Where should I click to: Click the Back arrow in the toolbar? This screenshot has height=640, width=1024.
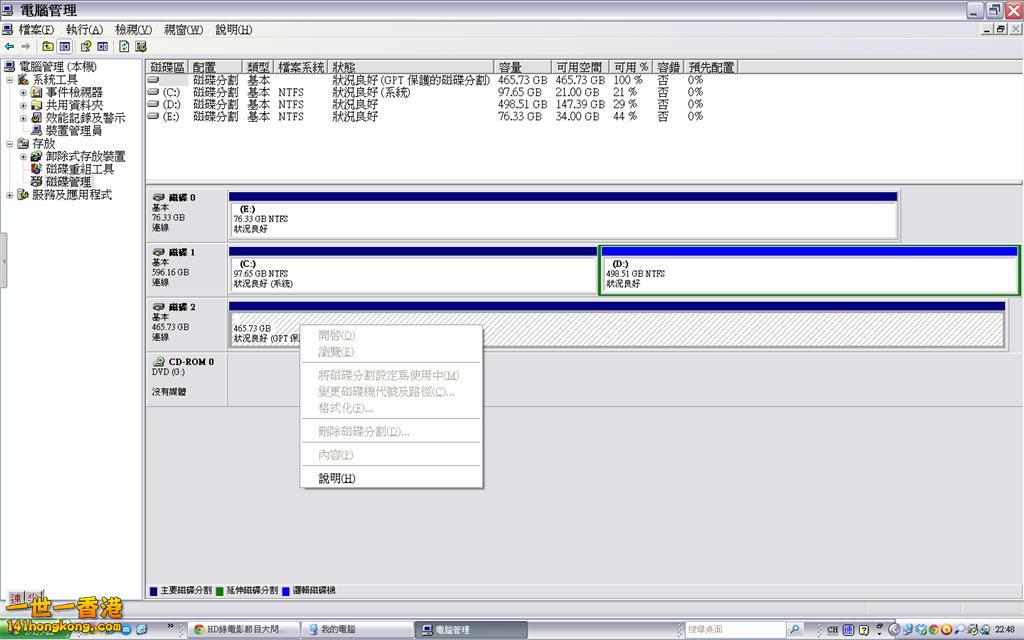[10, 46]
